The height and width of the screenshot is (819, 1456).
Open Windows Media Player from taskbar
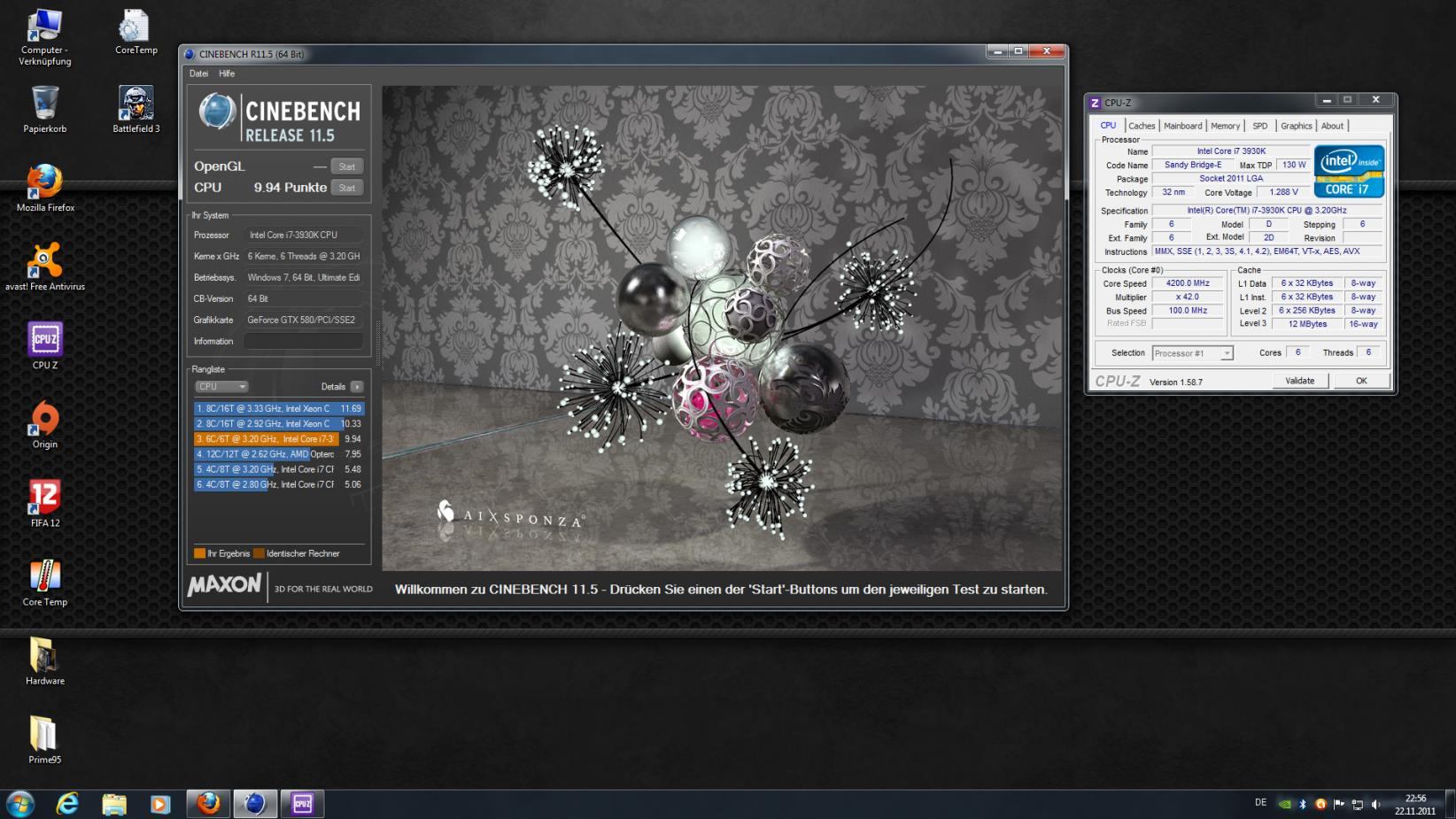coord(160,804)
